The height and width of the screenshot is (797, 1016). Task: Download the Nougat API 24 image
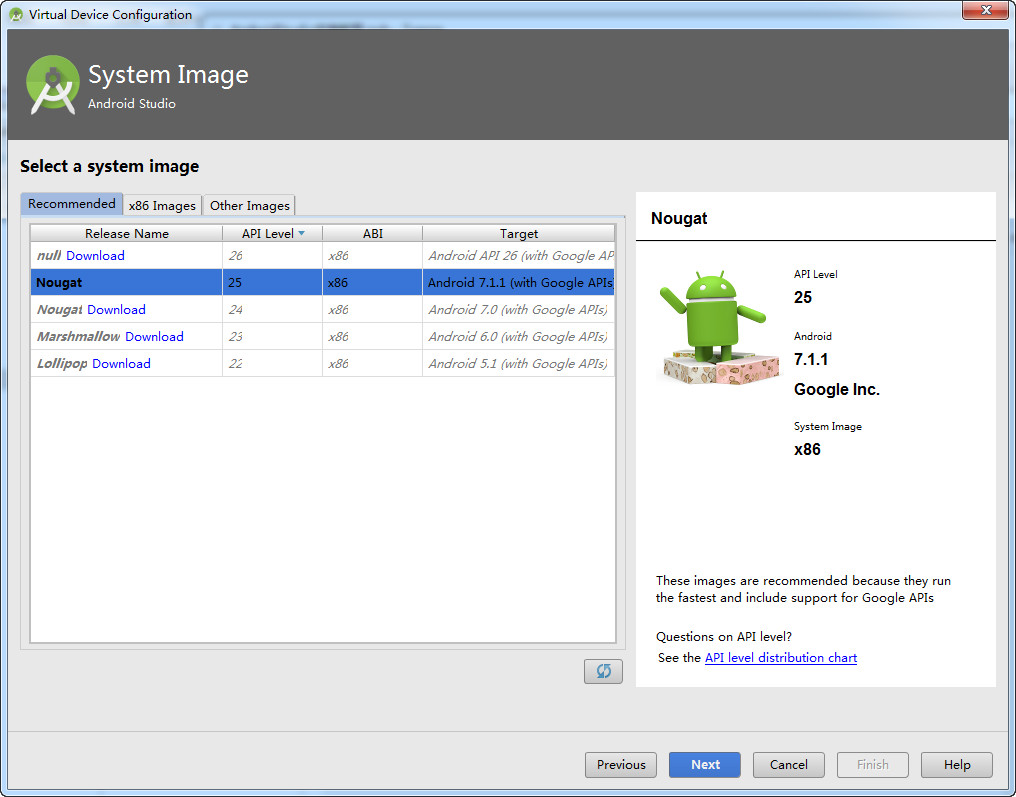coord(117,310)
